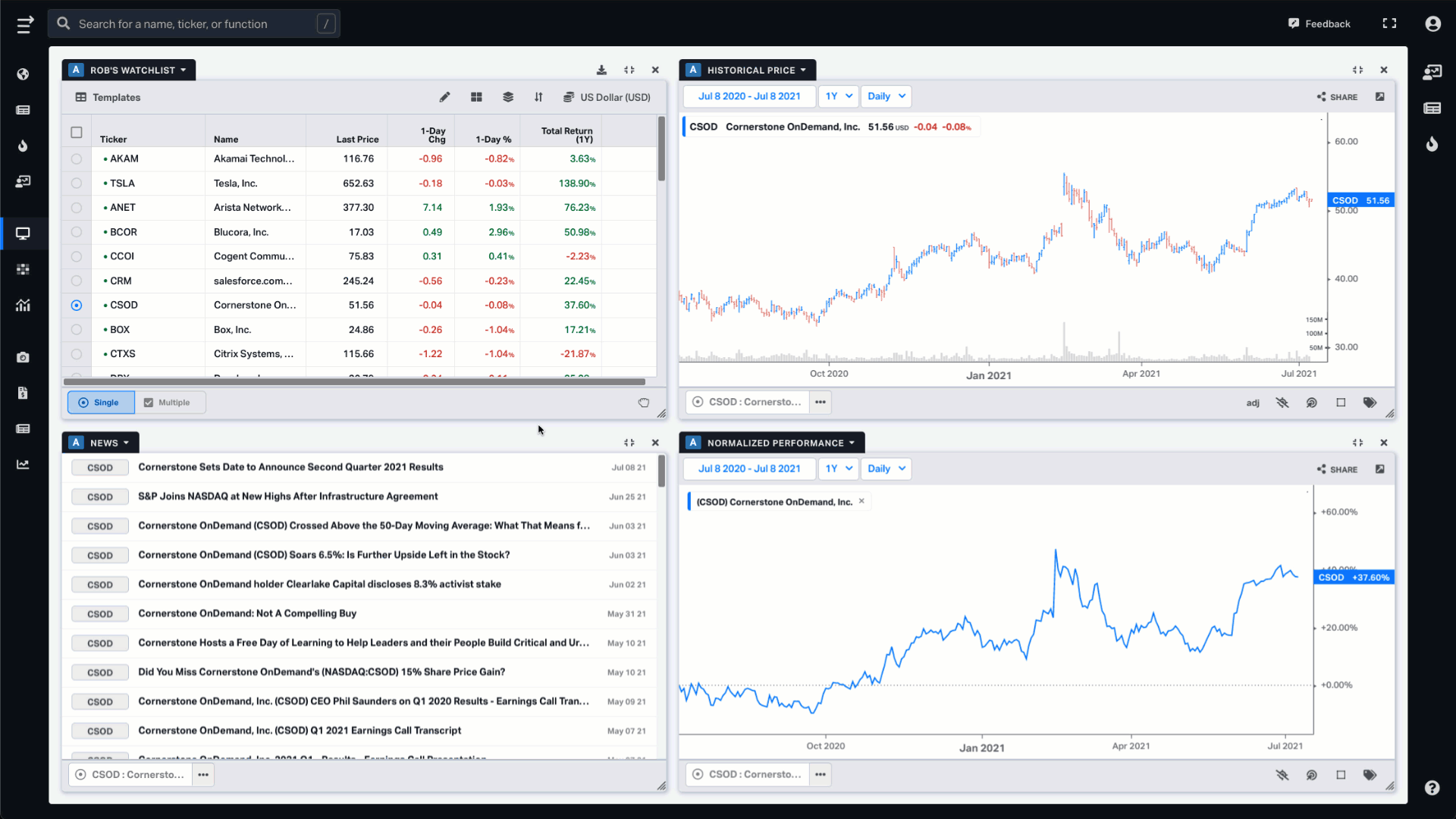Open the grid view icon in watchlist
1456x819 pixels.
[477, 97]
